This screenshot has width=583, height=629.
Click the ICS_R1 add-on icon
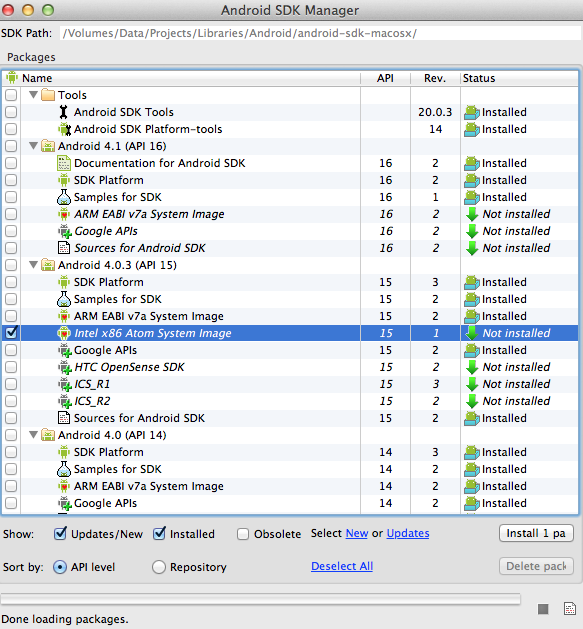65,384
